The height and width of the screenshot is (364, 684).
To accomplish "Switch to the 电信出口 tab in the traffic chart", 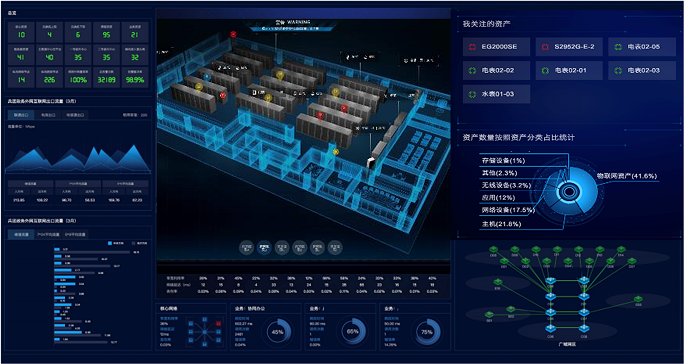I will point(48,115).
